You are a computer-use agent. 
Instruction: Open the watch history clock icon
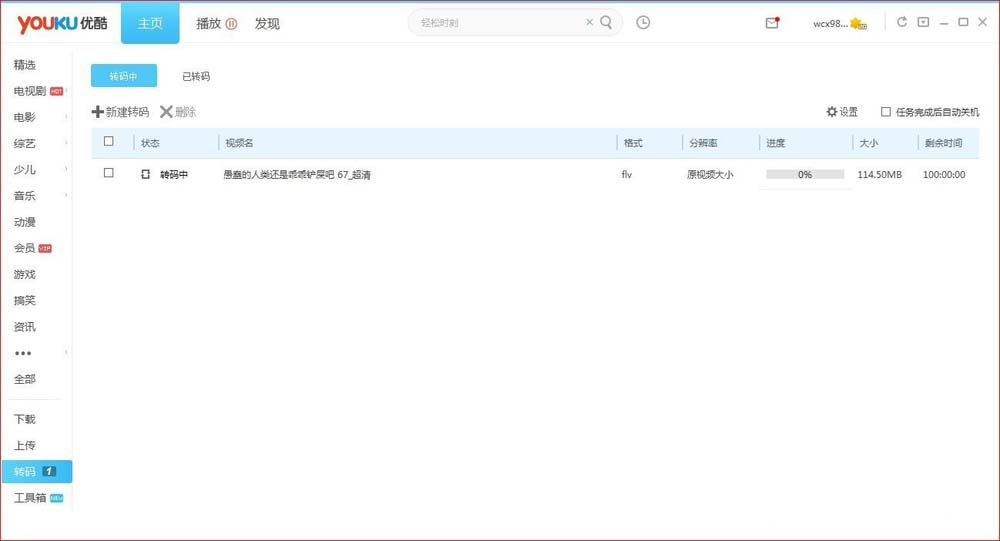[643, 23]
